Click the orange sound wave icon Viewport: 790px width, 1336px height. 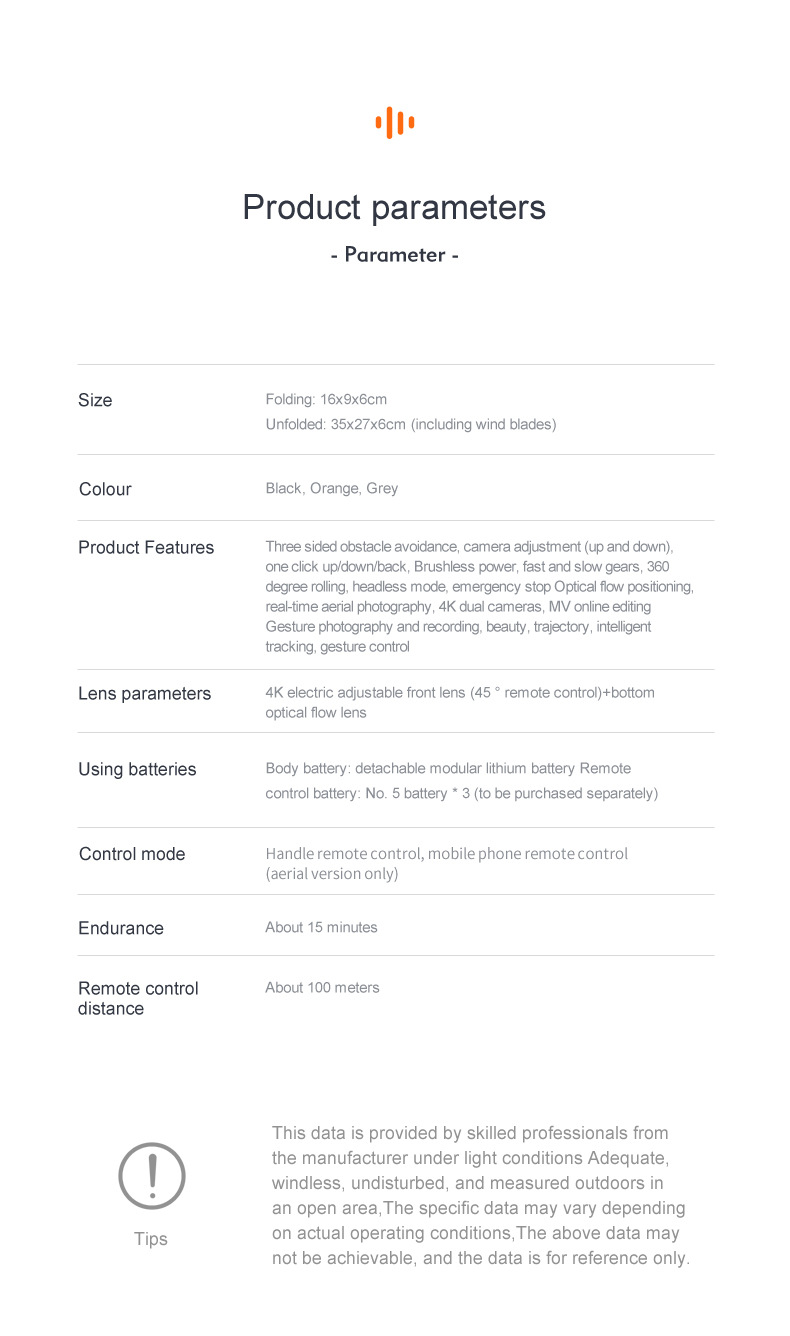395,123
